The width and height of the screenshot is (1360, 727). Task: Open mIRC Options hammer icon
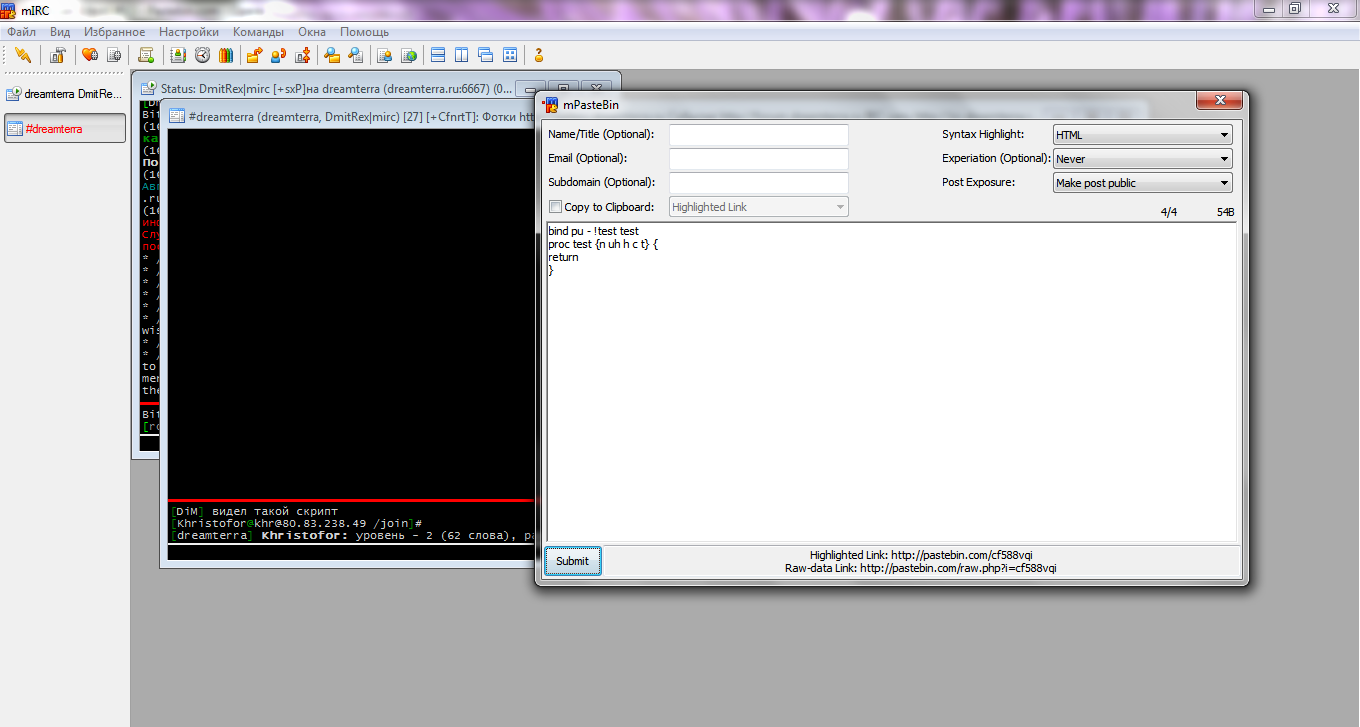pos(58,55)
